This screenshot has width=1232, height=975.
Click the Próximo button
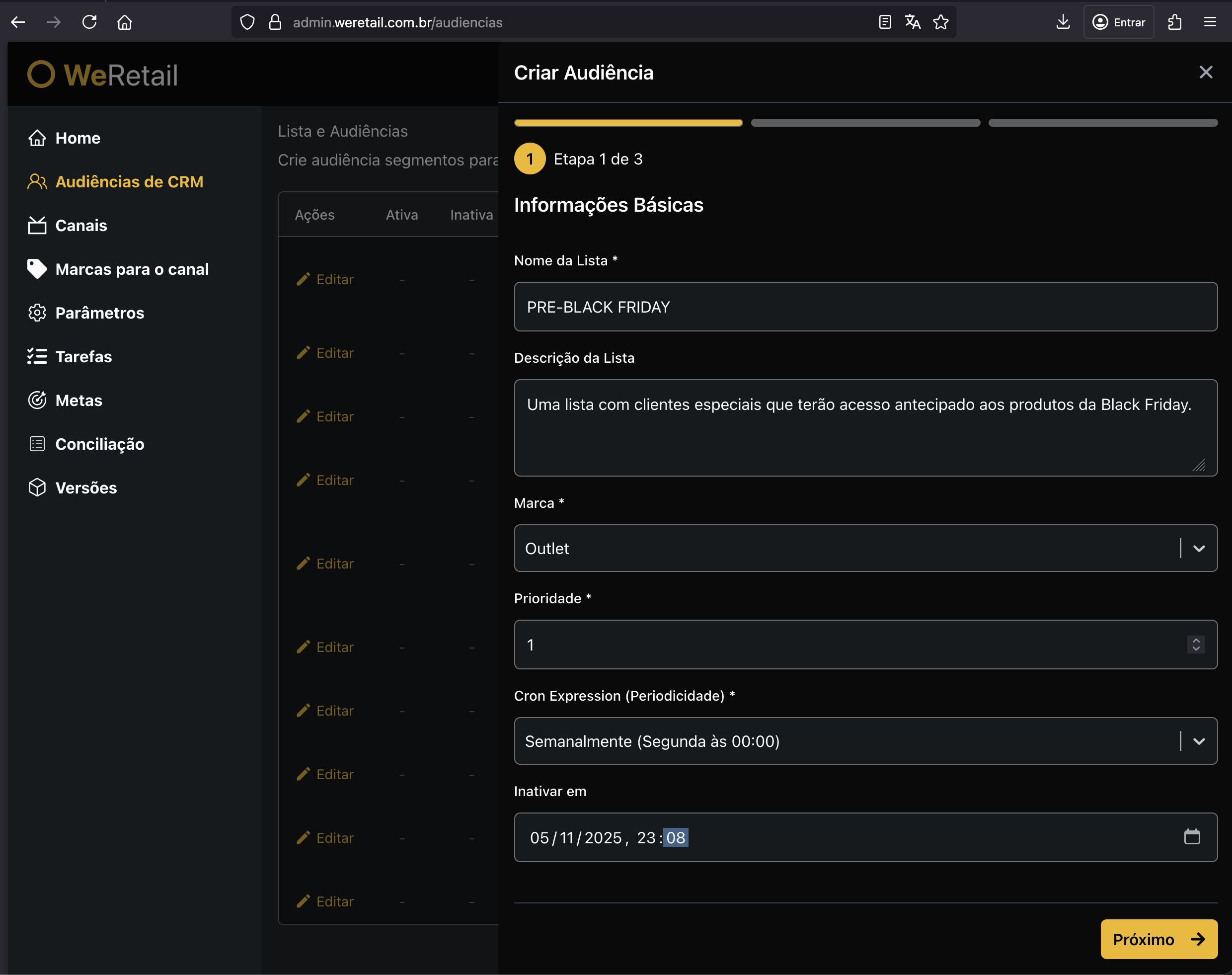1158,939
